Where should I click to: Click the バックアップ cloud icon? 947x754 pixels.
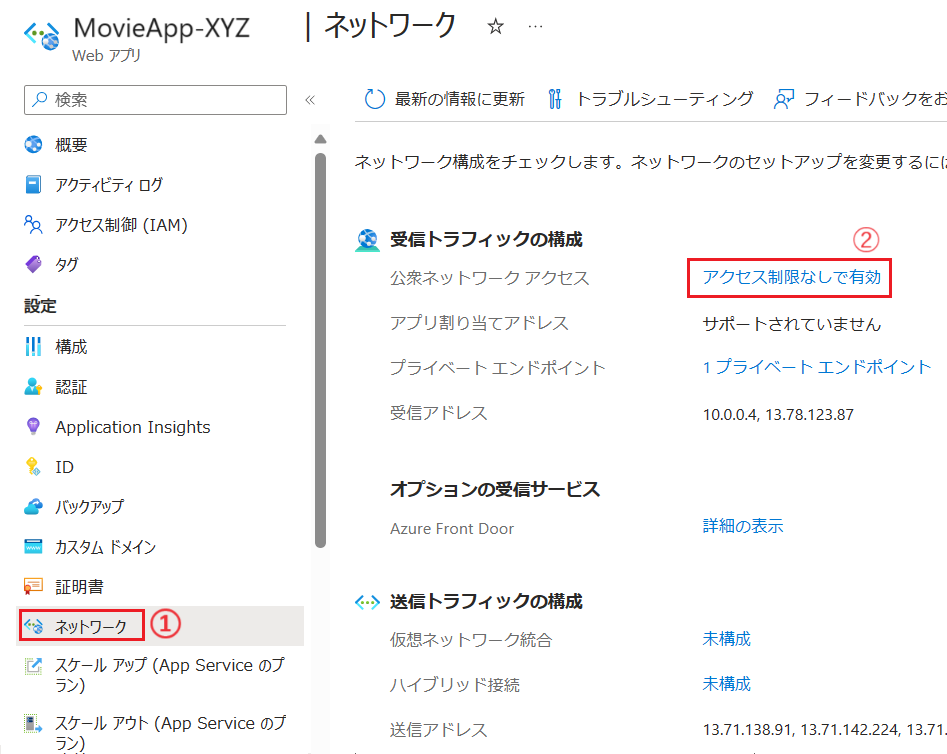click(33, 506)
